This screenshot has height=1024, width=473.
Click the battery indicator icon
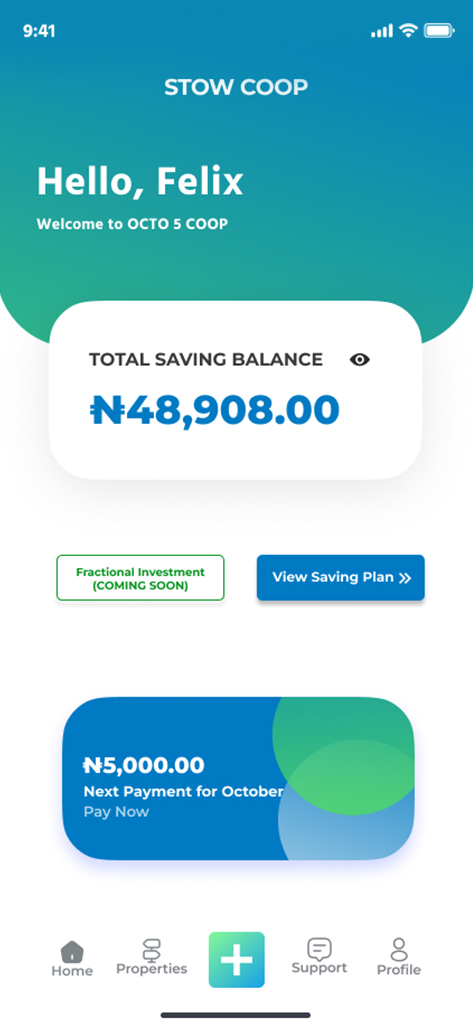438,30
